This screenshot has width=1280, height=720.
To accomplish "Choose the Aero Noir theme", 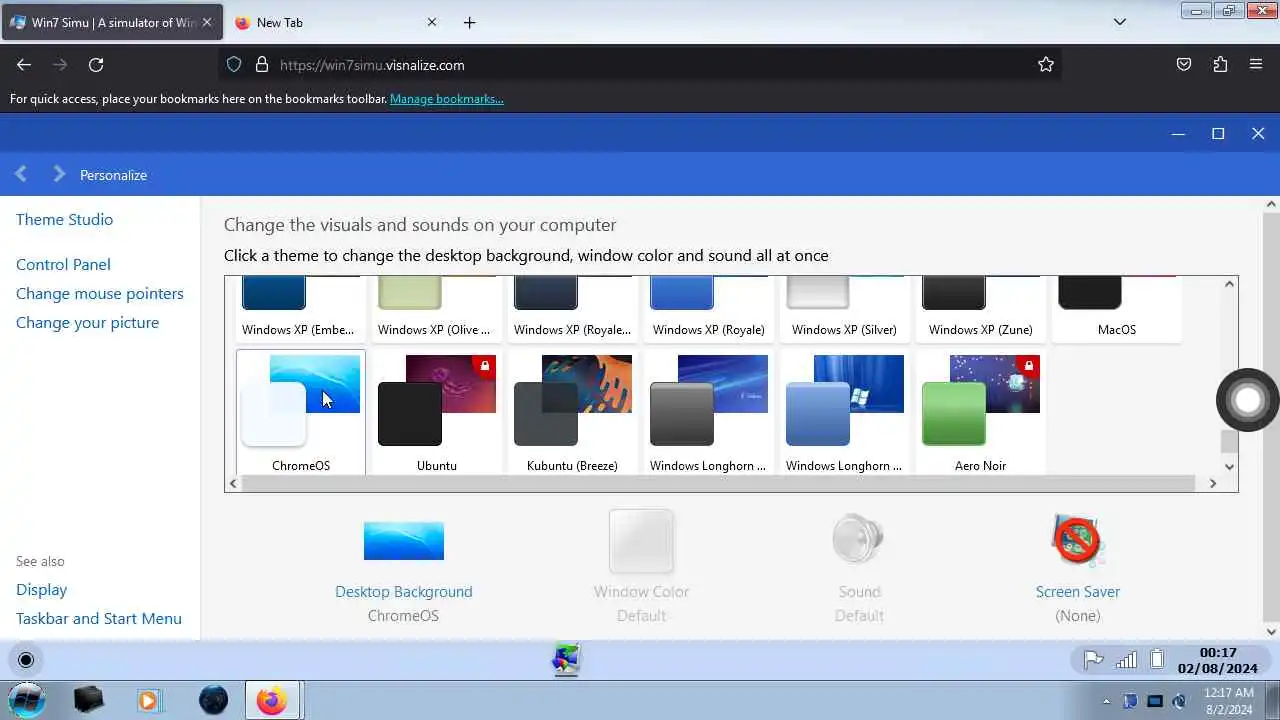I will coord(980,412).
